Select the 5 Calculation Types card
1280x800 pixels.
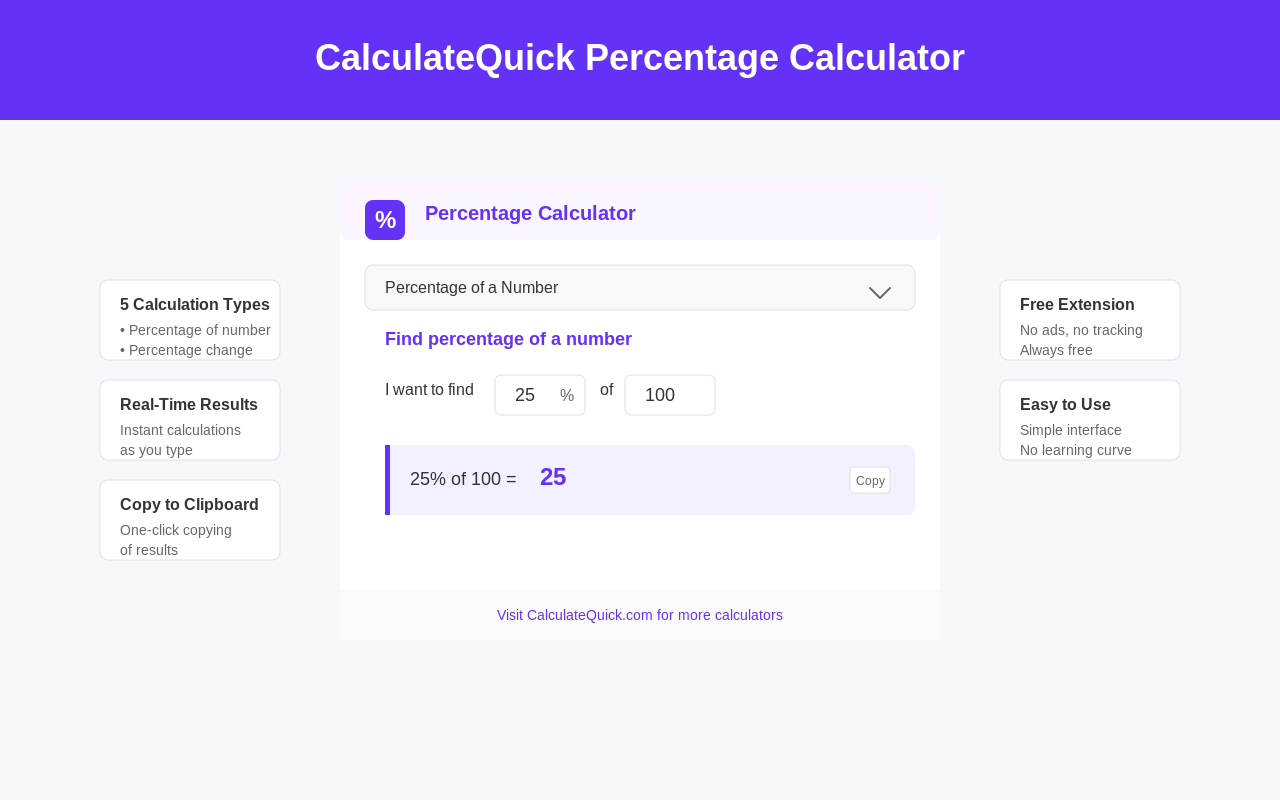pyautogui.click(x=190, y=320)
